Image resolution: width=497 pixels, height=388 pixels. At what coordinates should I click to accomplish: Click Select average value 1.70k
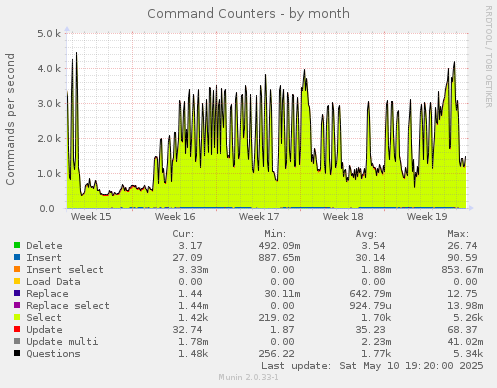pos(376,318)
